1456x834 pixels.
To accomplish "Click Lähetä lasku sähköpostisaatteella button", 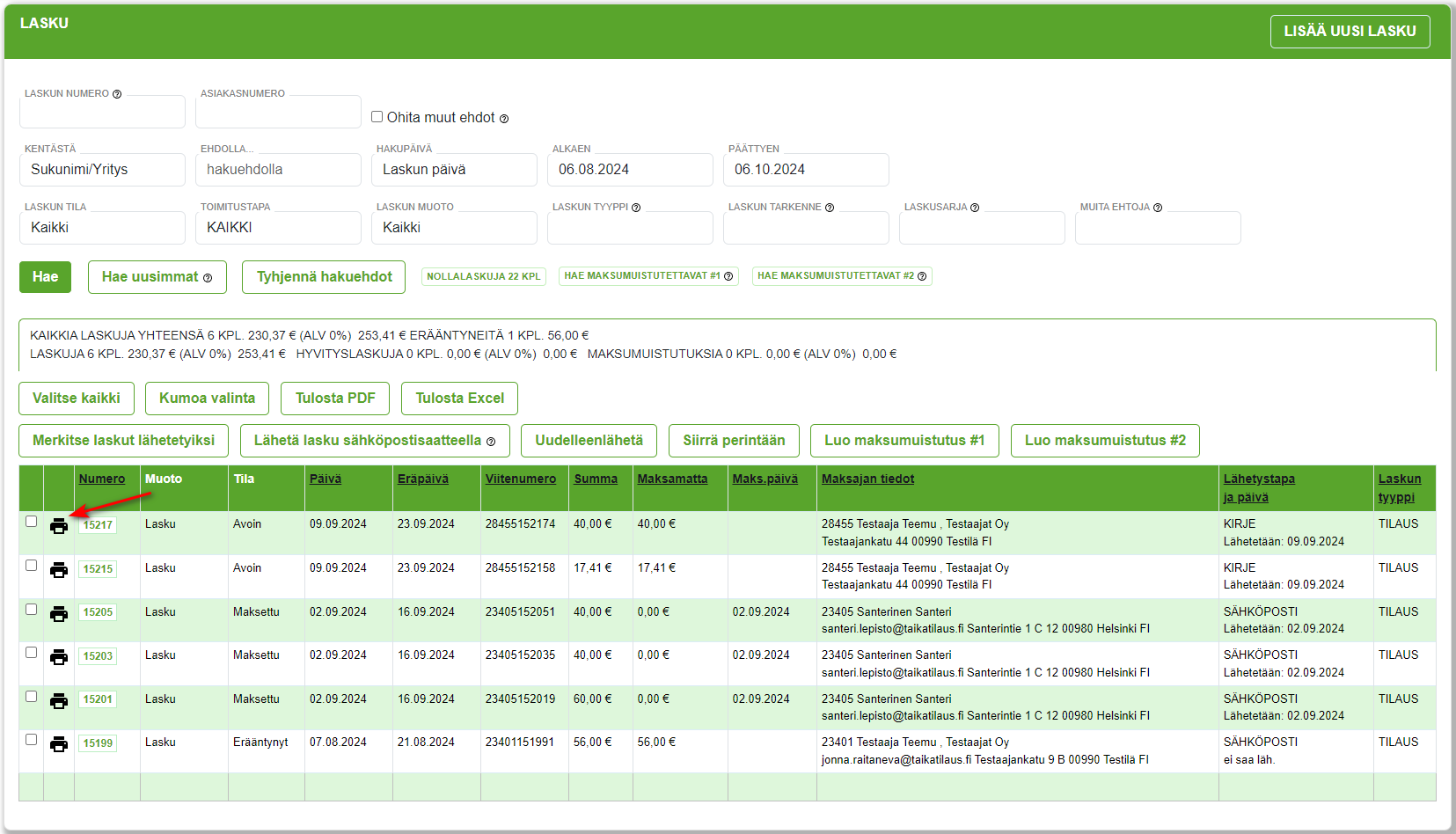I will [375, 441].
